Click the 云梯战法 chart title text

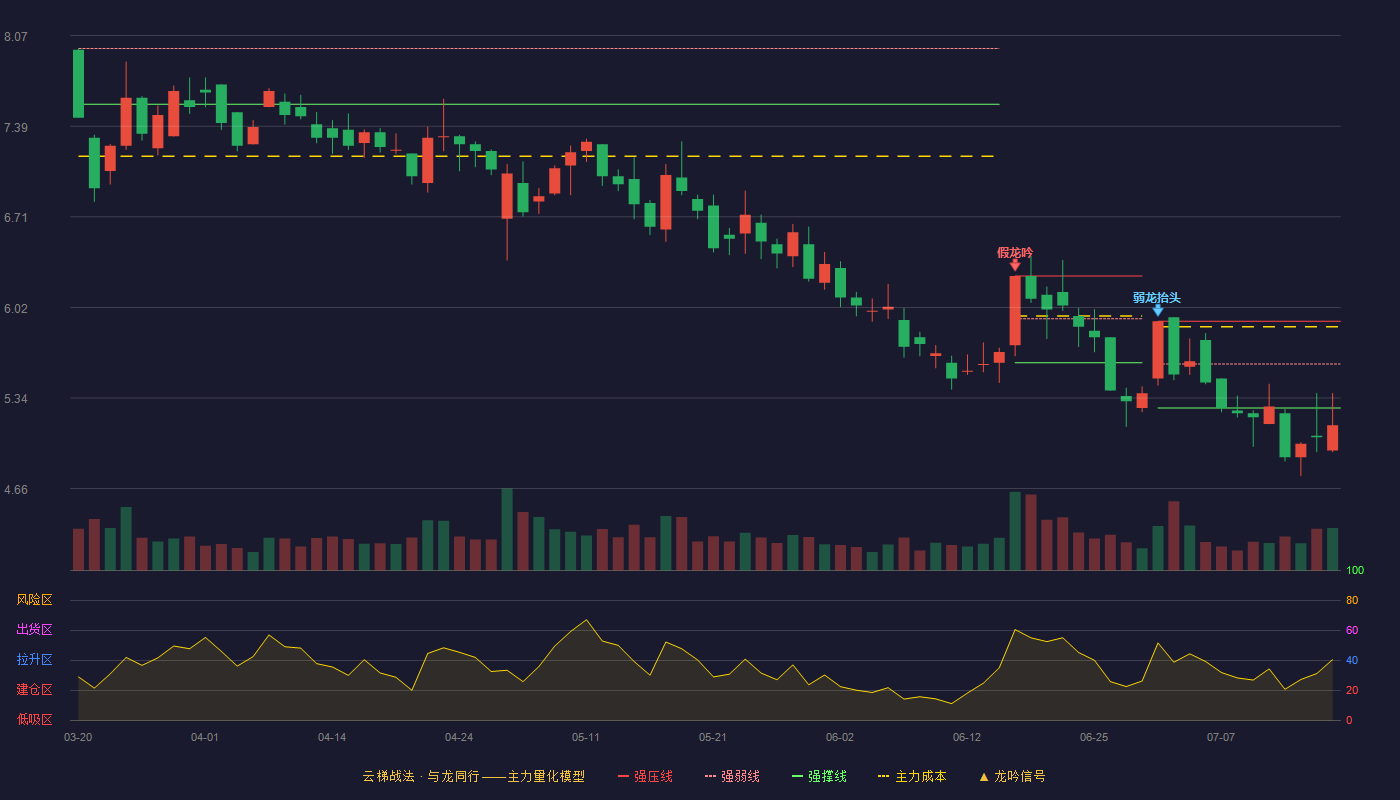[x=388, y=777]
